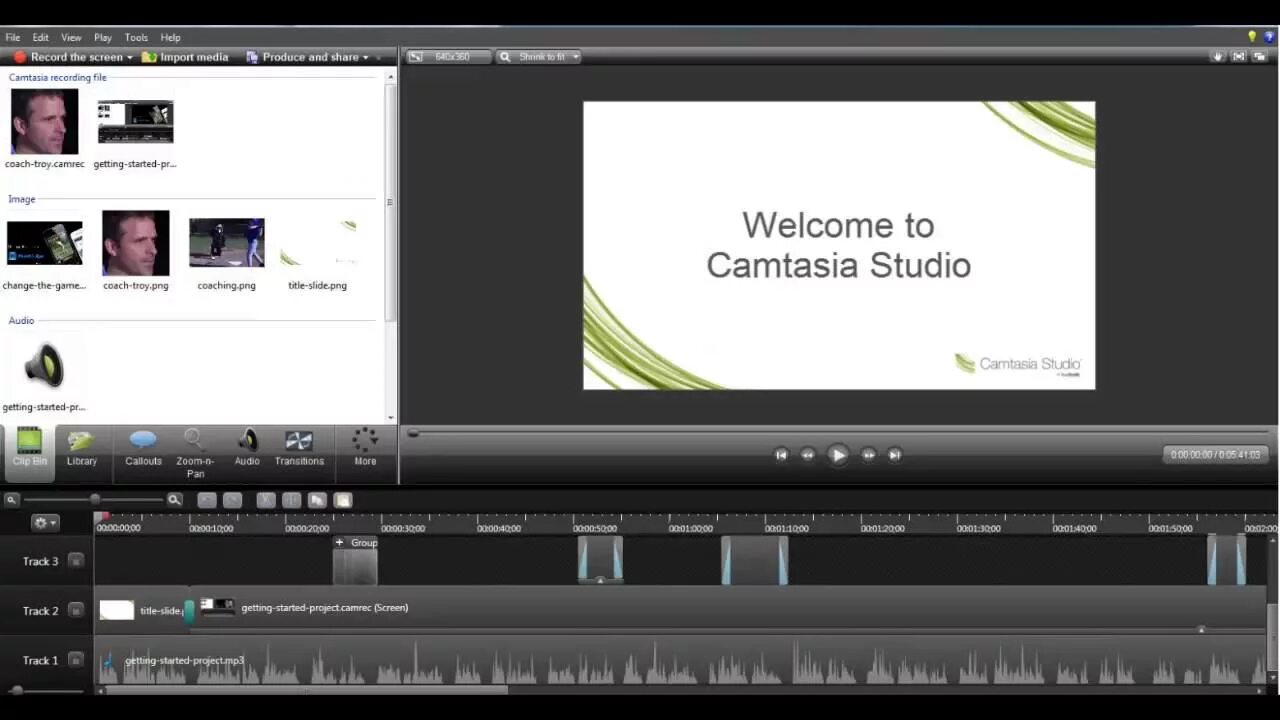1280x720 pixels.
Task: Select the title-slide clip on Track 2
Action: (140, 610)
